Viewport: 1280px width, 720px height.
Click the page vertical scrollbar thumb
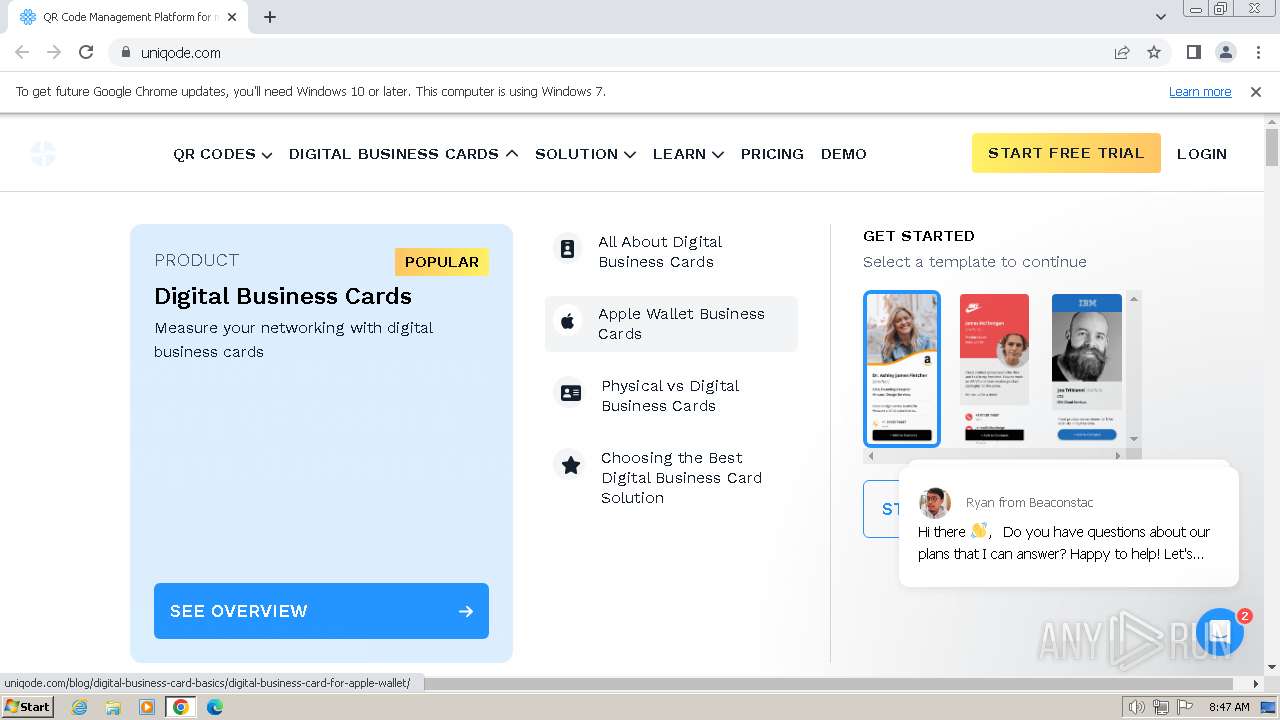1272,147
